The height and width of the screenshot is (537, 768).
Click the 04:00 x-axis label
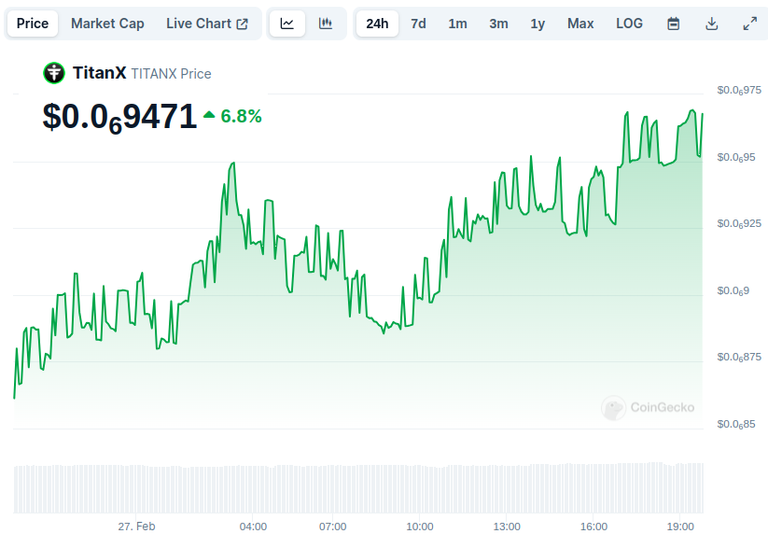coord(253,527)
